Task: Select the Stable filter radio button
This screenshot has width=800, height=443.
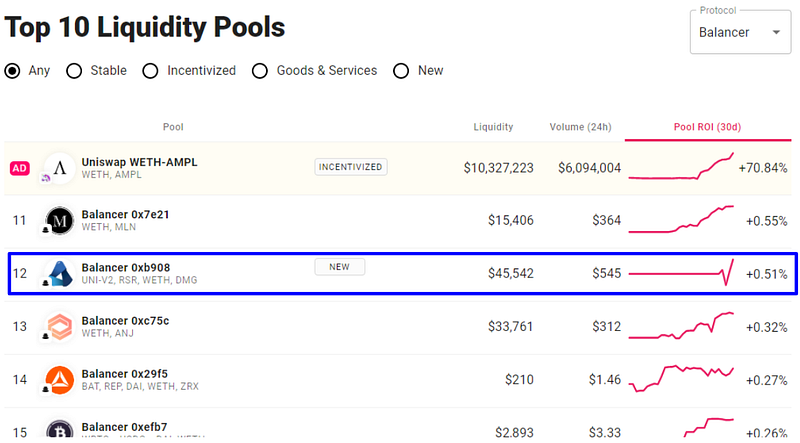Action: 74,71
